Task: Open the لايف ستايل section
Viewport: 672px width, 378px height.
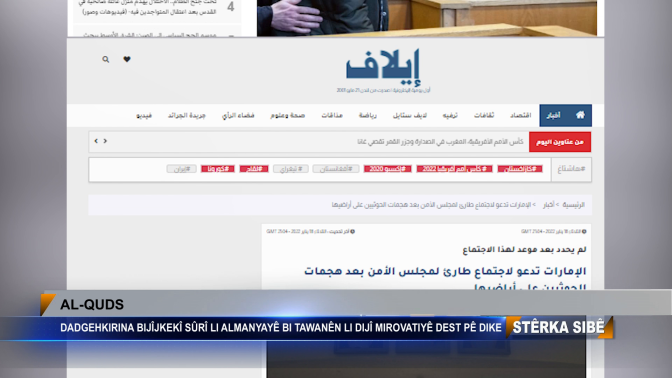Action: tap(410, 115)
